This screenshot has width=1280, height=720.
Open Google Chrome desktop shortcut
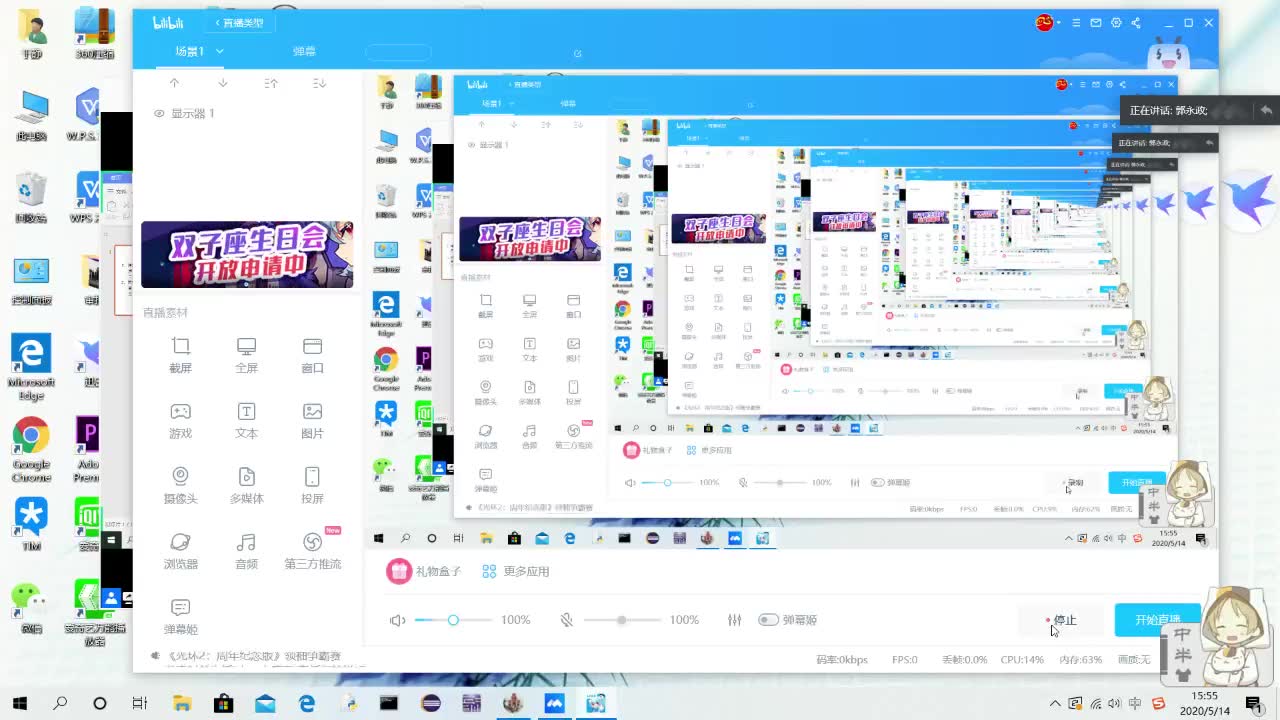coord(31,449)
